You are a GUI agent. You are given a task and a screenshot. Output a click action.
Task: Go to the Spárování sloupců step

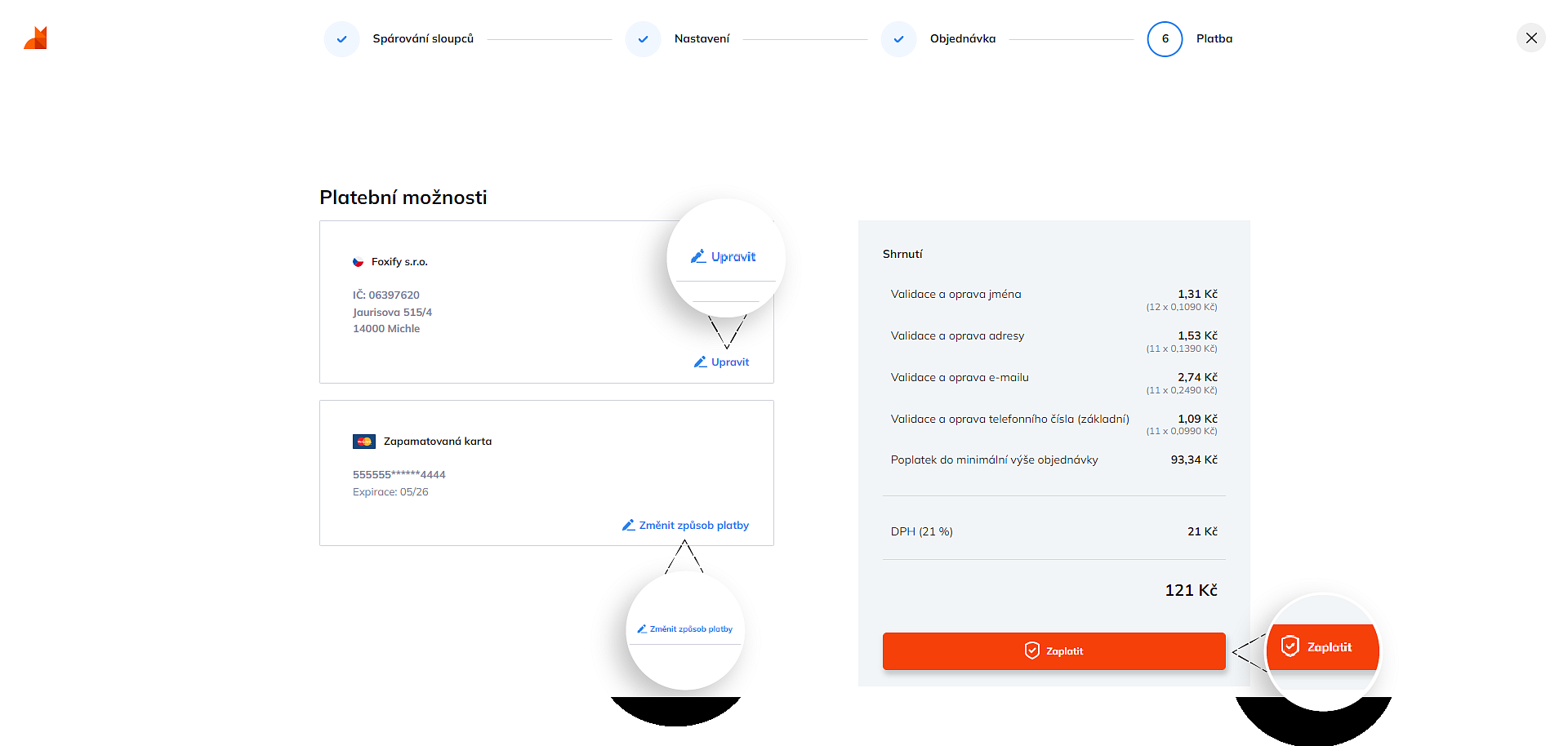pyautogui.click(x=423, y=38)
